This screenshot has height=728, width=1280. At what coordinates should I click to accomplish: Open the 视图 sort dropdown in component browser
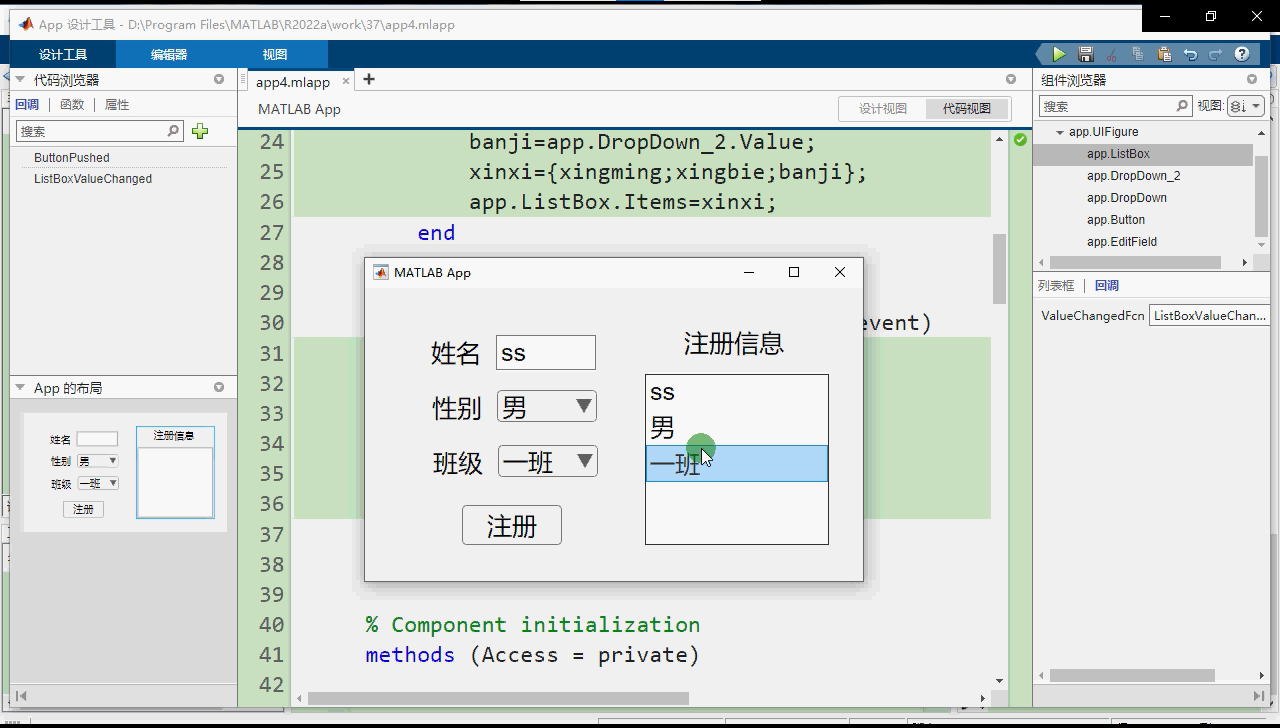click(x=1245, y=106)
